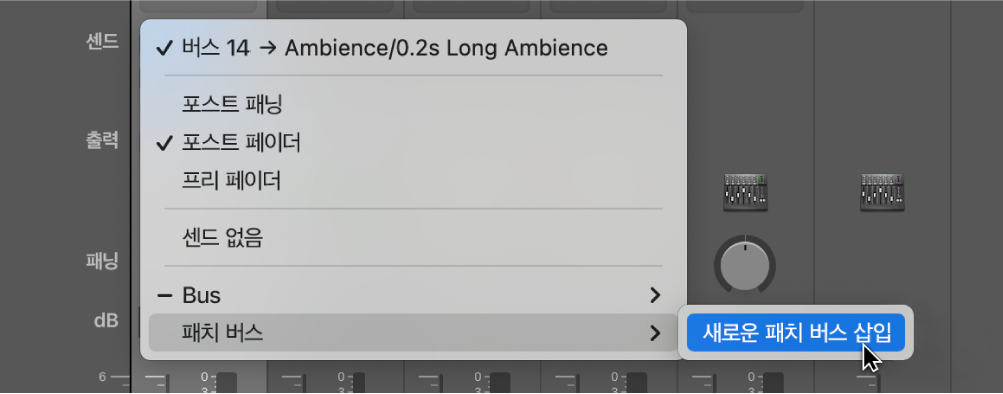Click the 센드 row label
The width and height of the screenshot is (1003, 394).
coord(102,42)
